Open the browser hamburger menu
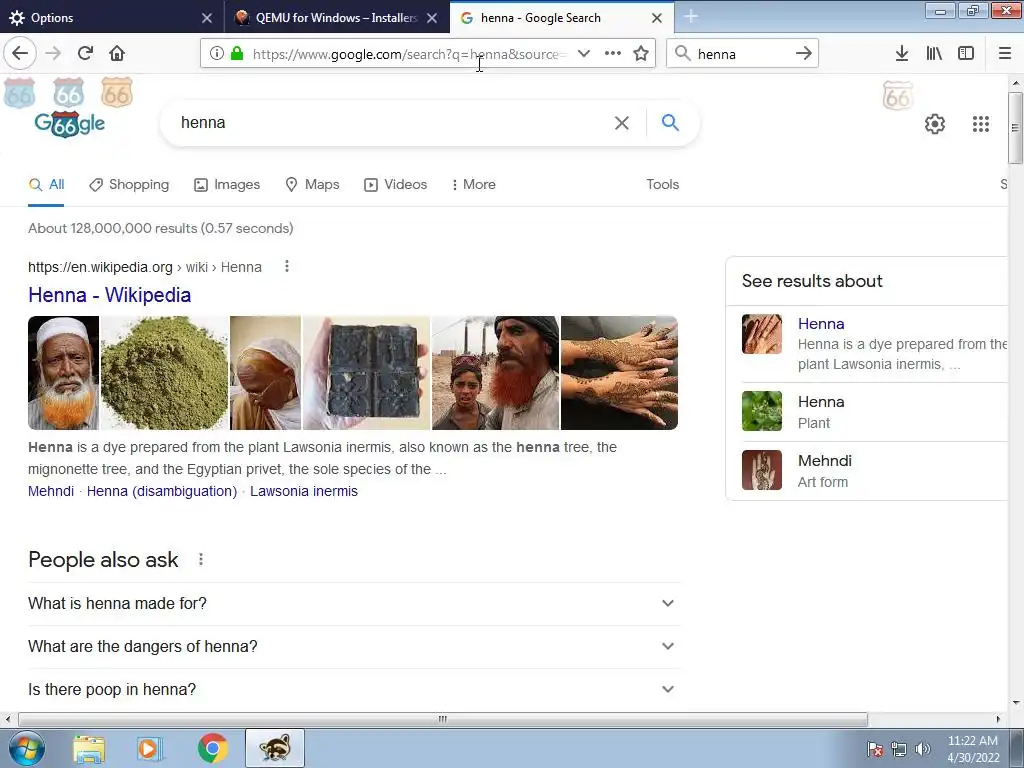This screenshot has height=768, width=1024. (1005, 54)
